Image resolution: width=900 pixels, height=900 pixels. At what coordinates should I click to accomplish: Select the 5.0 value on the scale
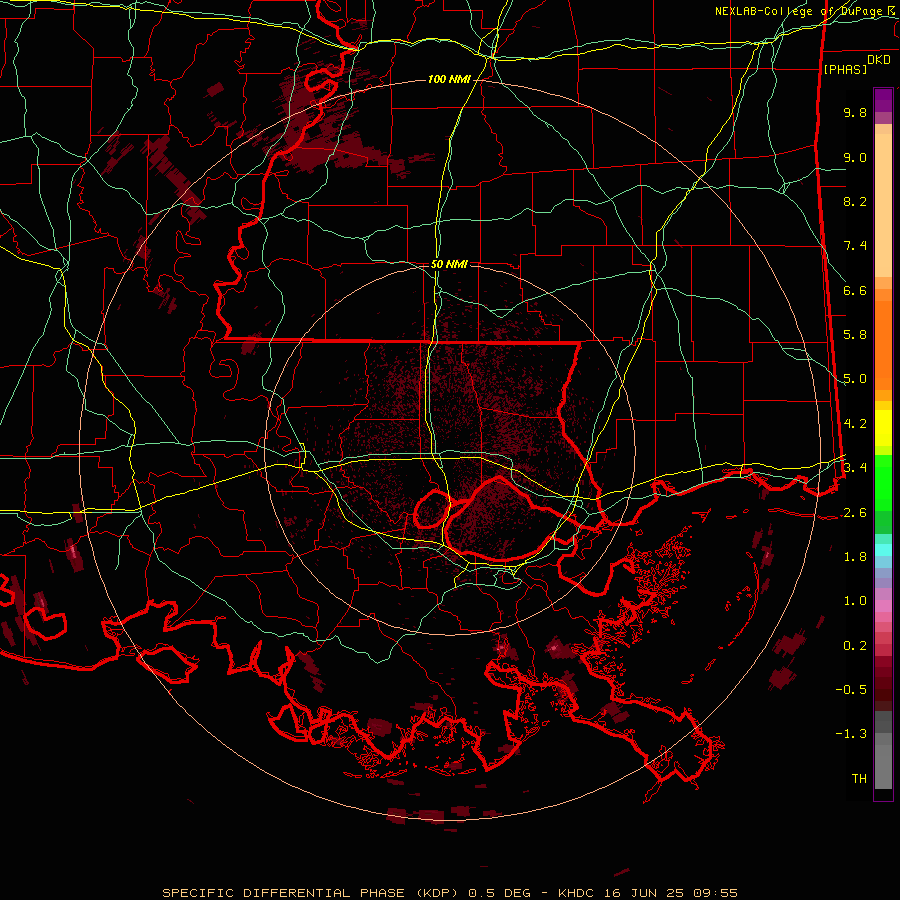pos(855,379)
